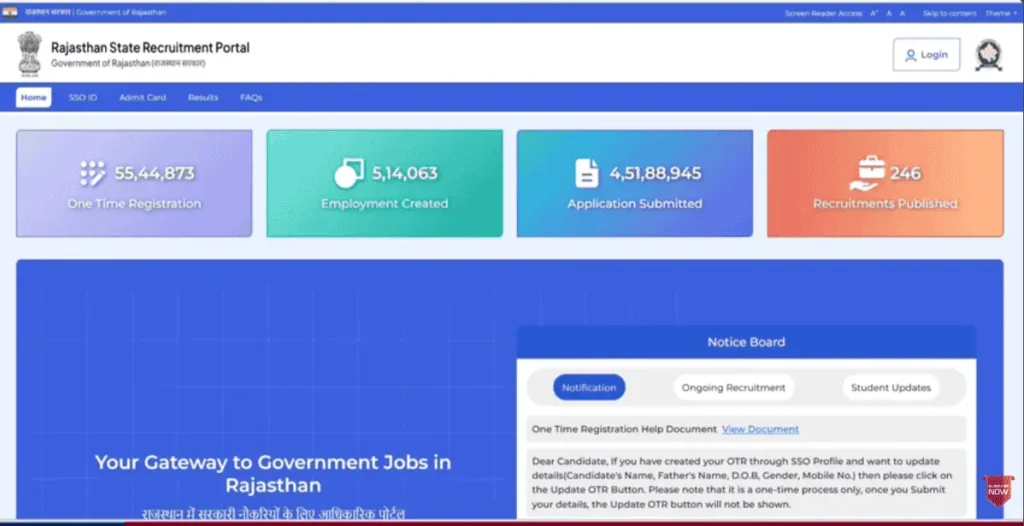Open the Results menu item
Viewport: 1024px width, 526px height.
click(203, 97)
